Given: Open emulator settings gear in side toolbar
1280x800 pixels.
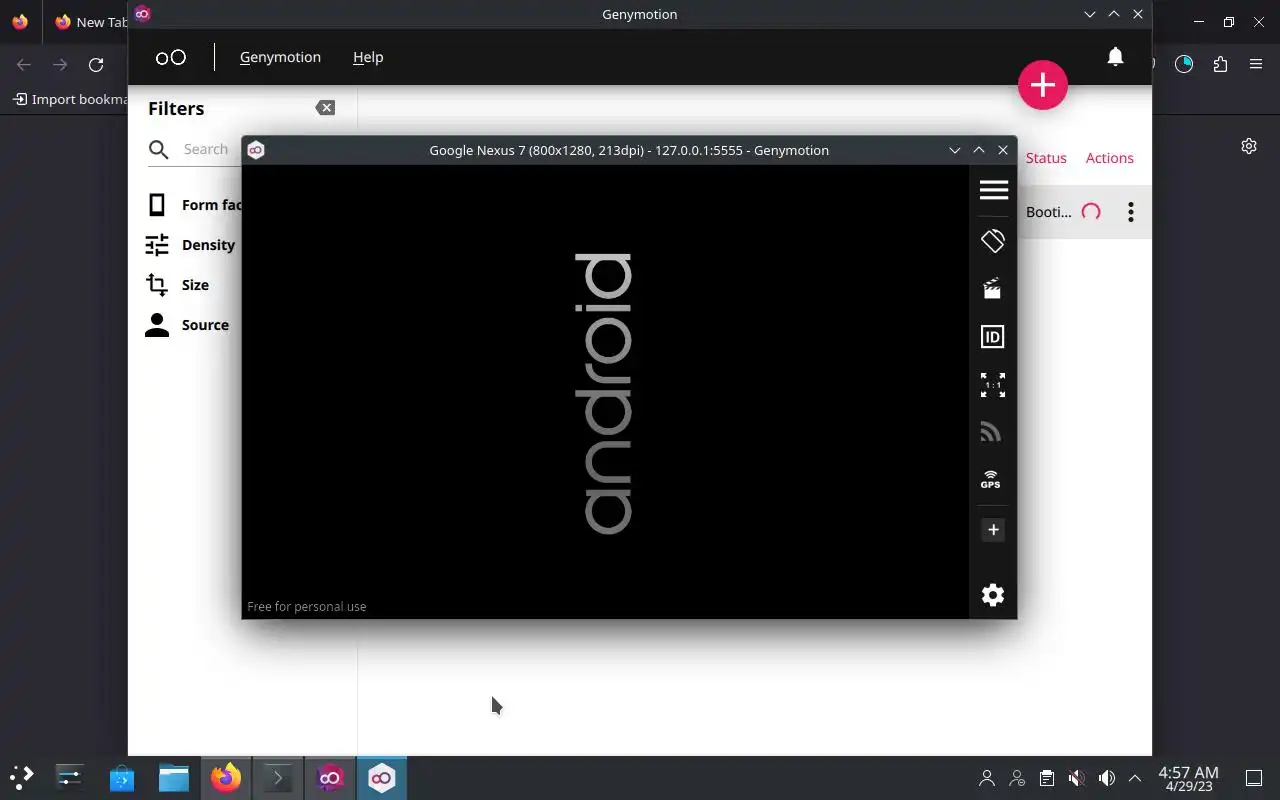Looking at the screenshot, I should [x=993, y=595].
